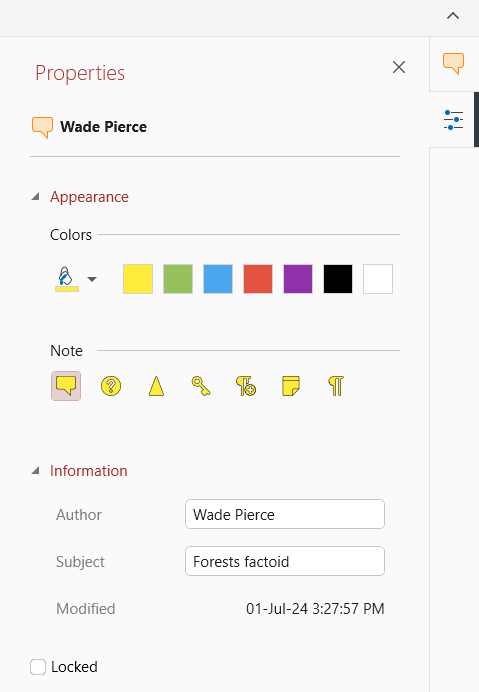Screen dimensions: 479x692
Task: Pick the purple color swatch
Action: [x=298, y=279]
